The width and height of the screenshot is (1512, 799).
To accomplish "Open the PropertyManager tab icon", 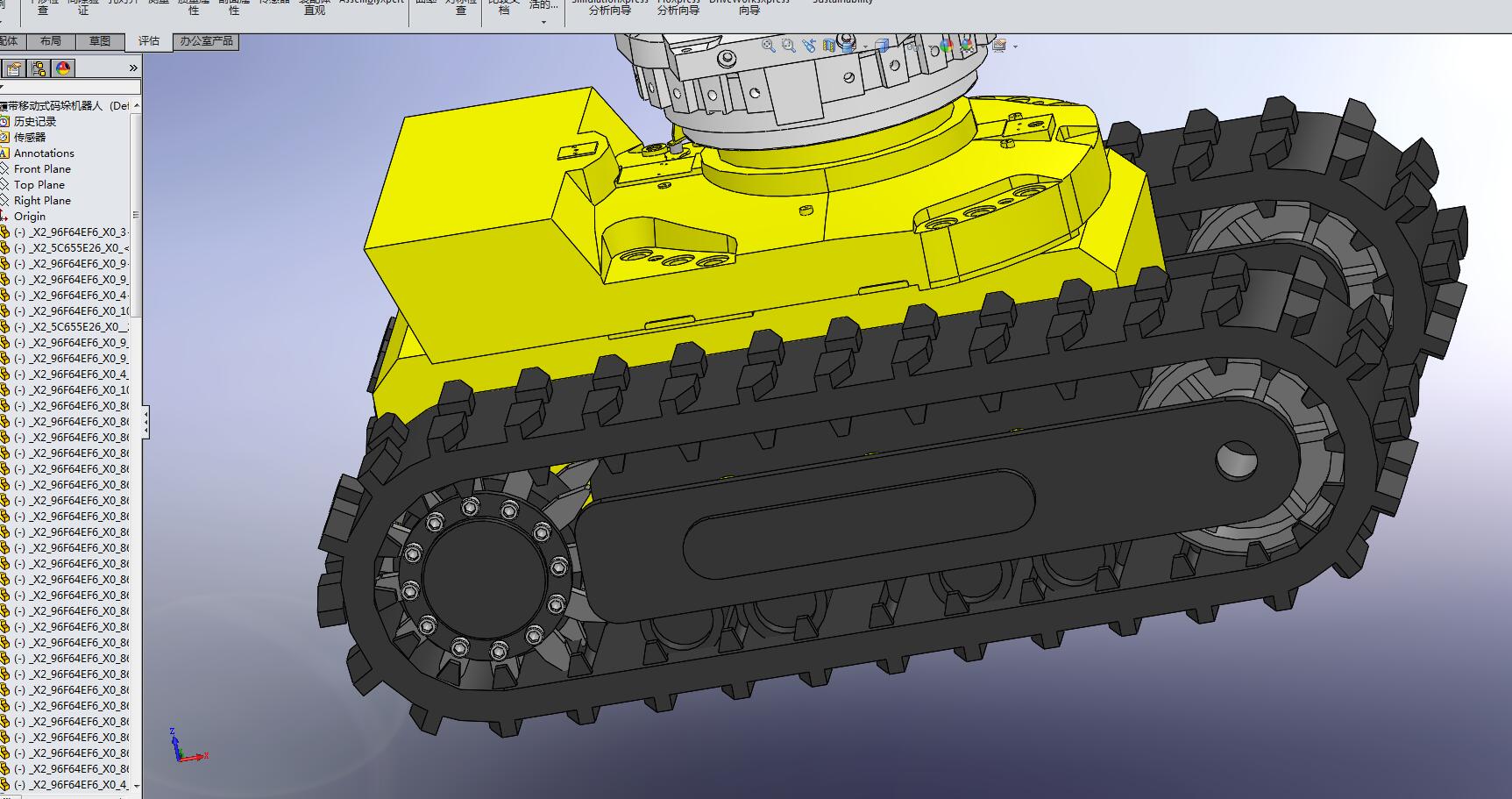I will point(15,68).
